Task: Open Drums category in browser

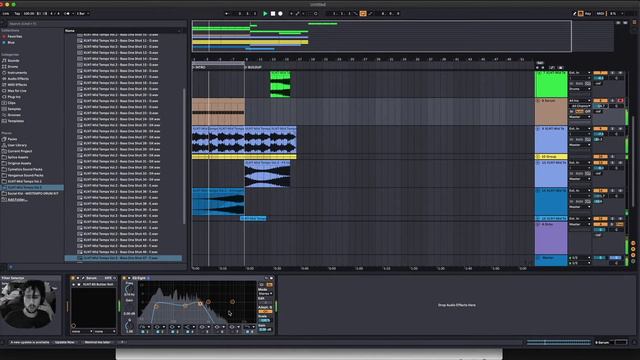Action: point(13,67)
